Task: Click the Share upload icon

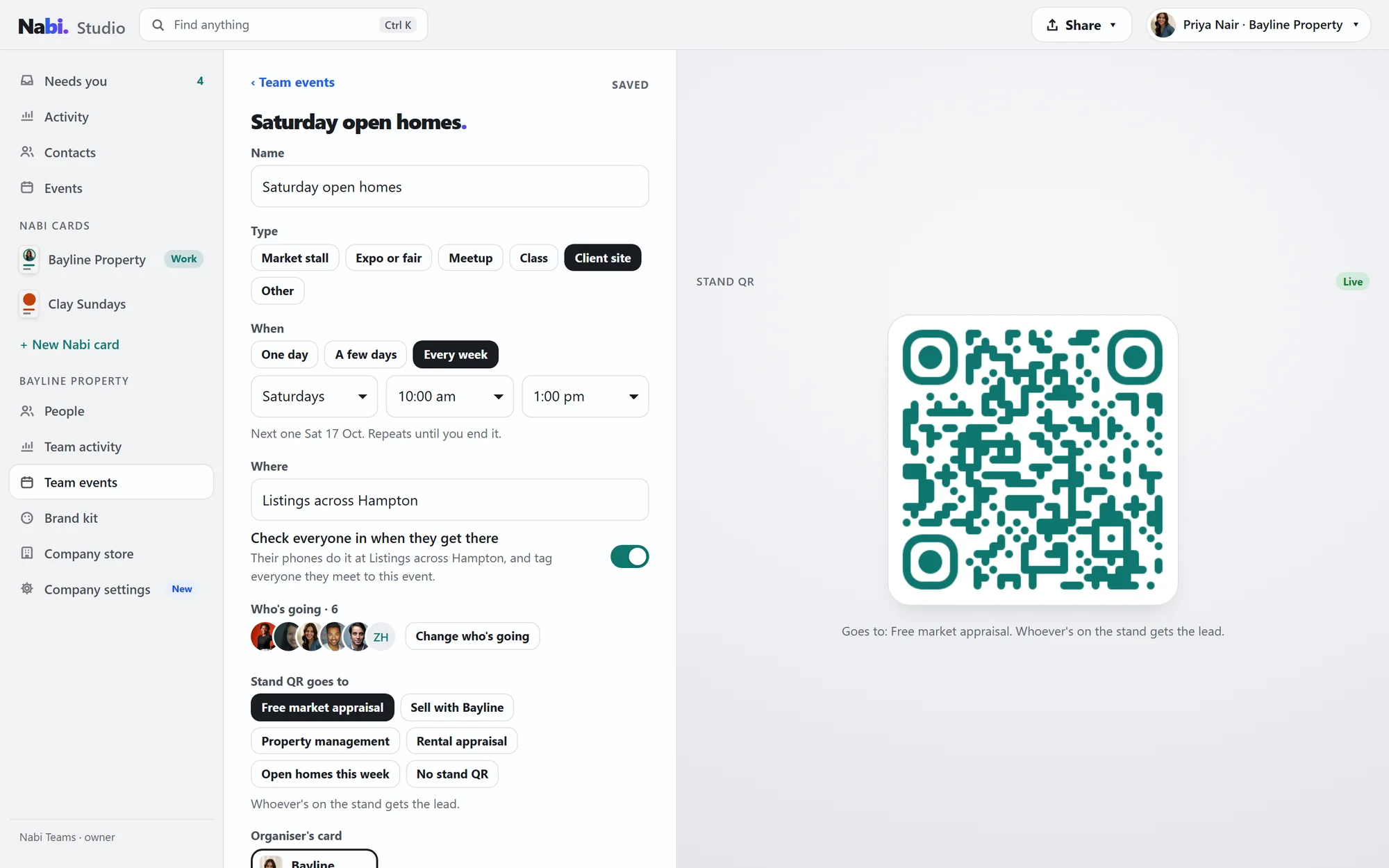Action: coord(1053,25)
